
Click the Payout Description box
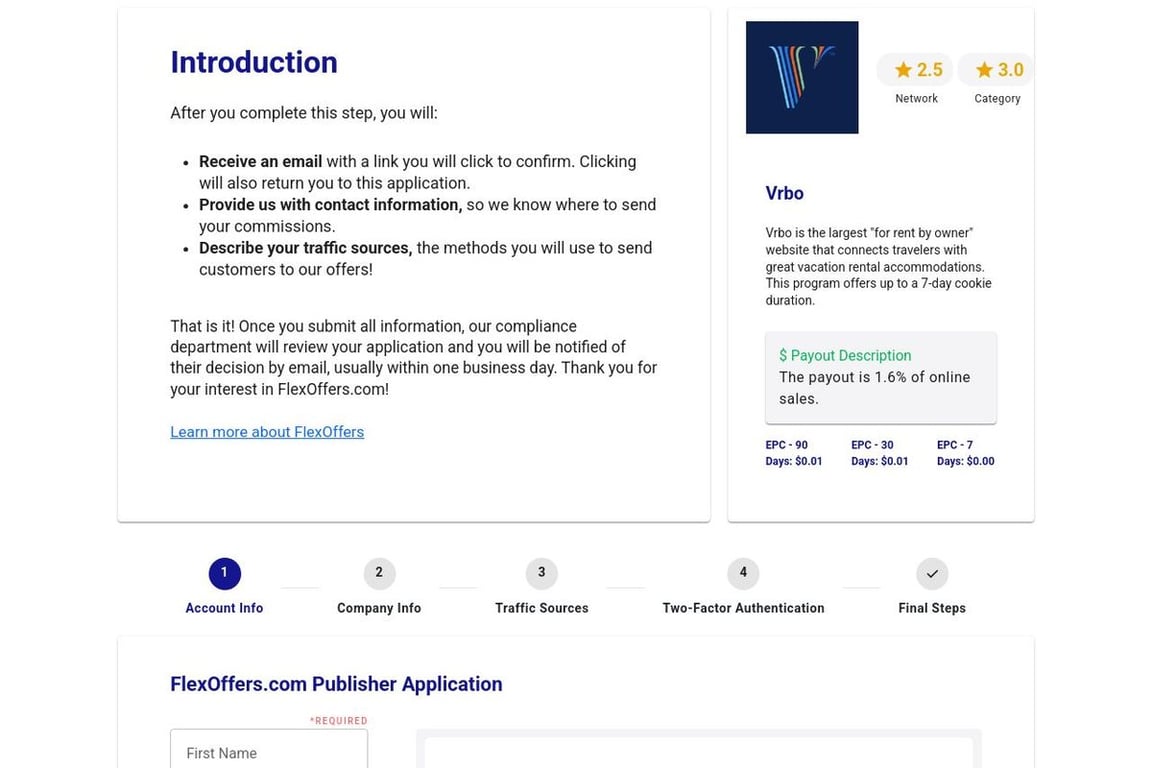881,377
